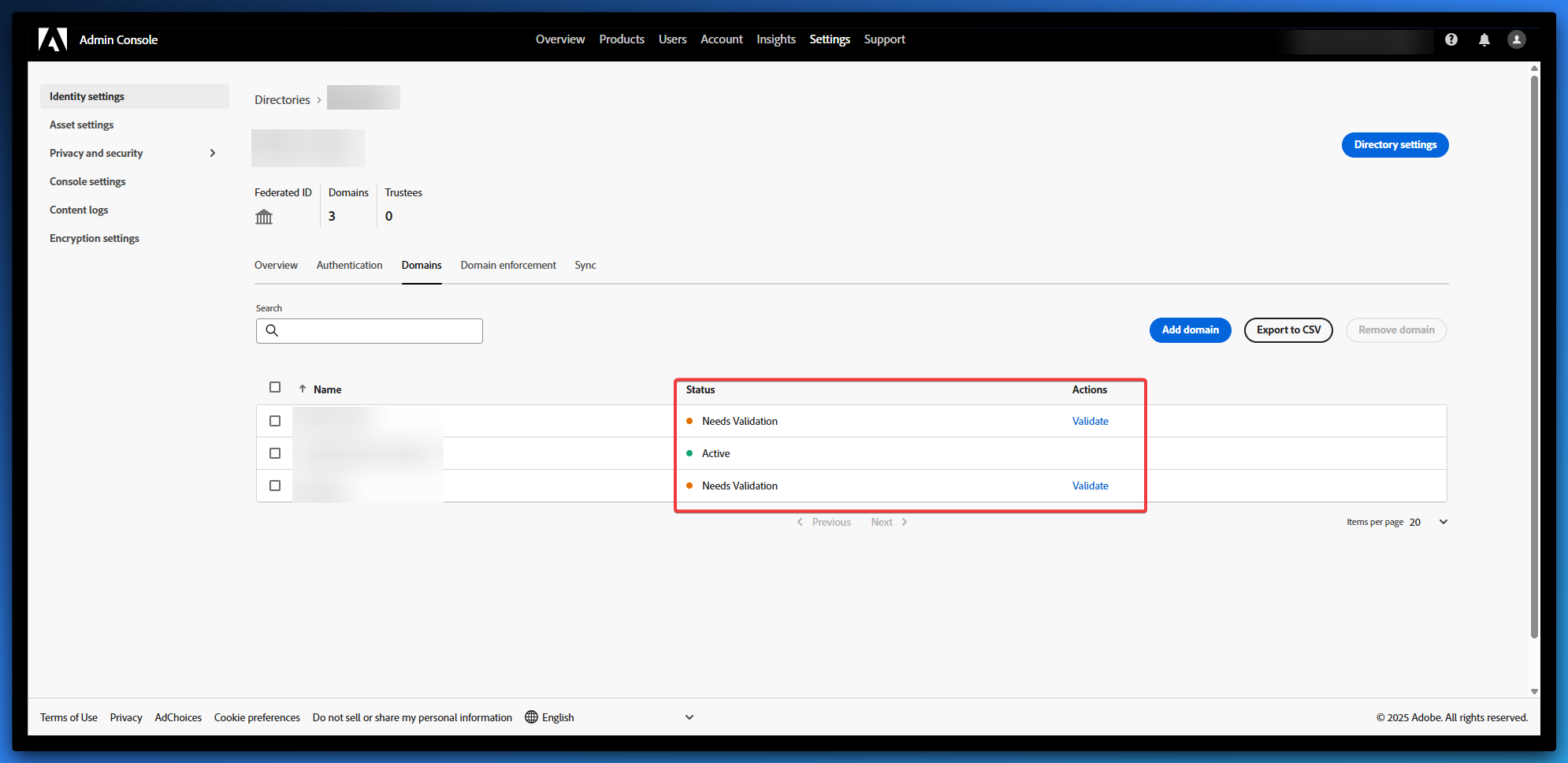Screen dimensions: 1568x763
Task: Open the English language dropdown
Action: click(689, 717)
